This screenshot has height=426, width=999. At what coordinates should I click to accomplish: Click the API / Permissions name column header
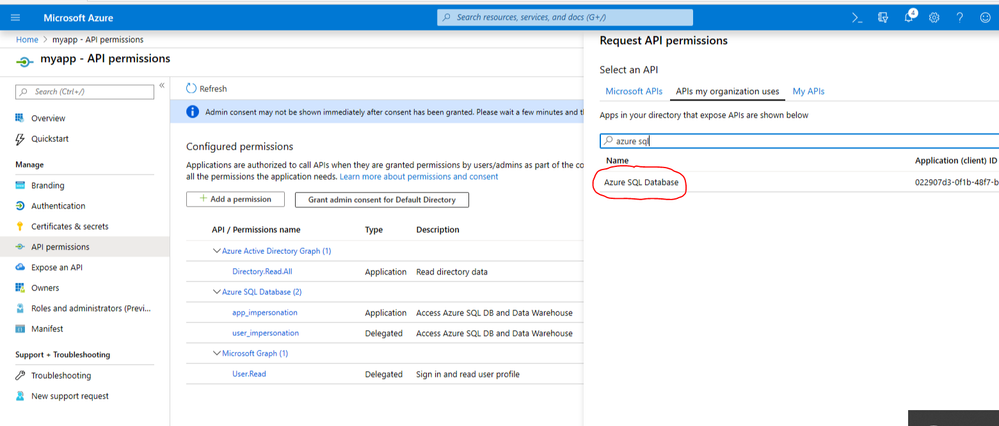[x=256, y=230]
